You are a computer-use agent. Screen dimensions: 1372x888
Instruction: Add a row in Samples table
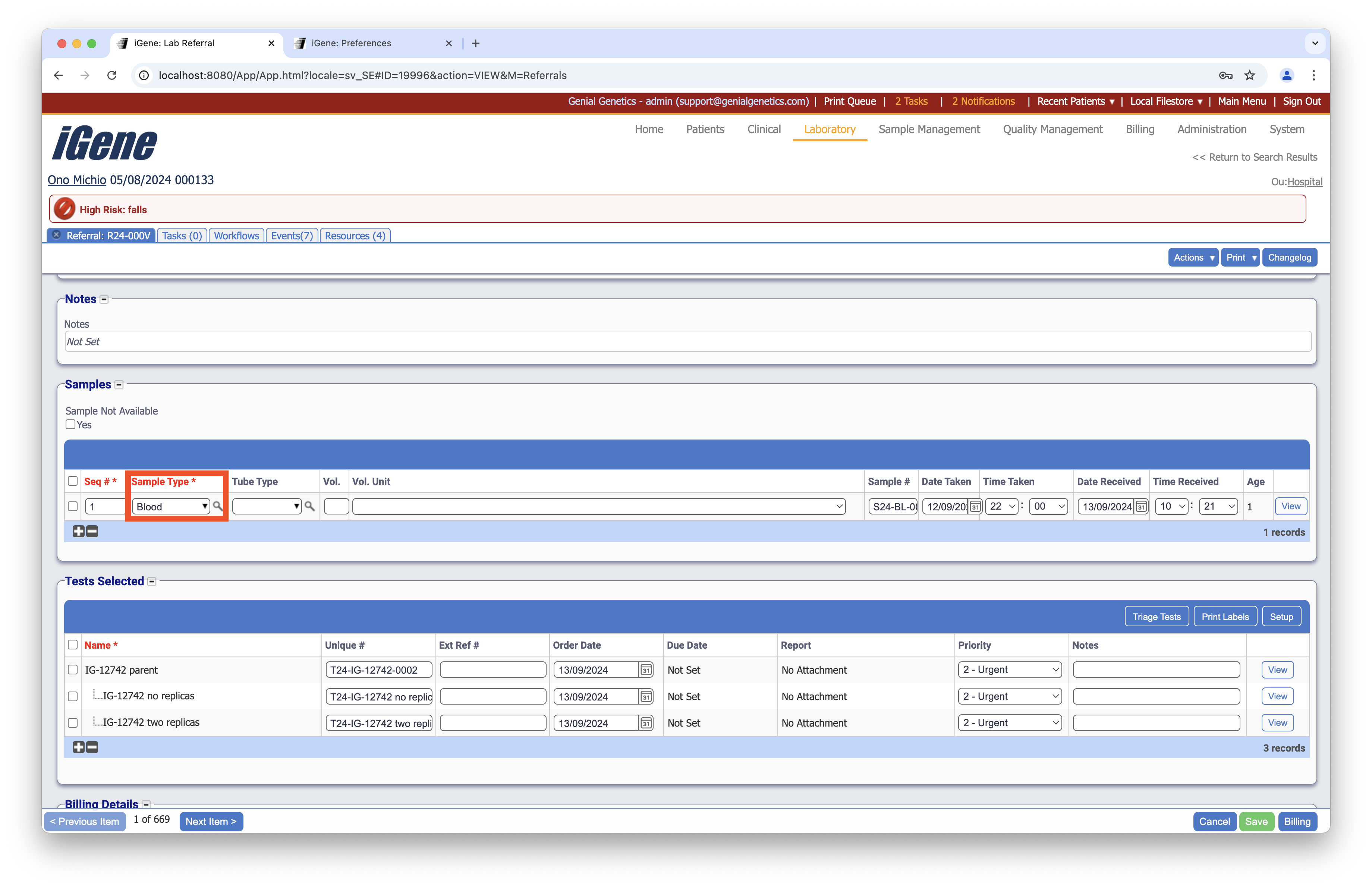click(78, 531)
